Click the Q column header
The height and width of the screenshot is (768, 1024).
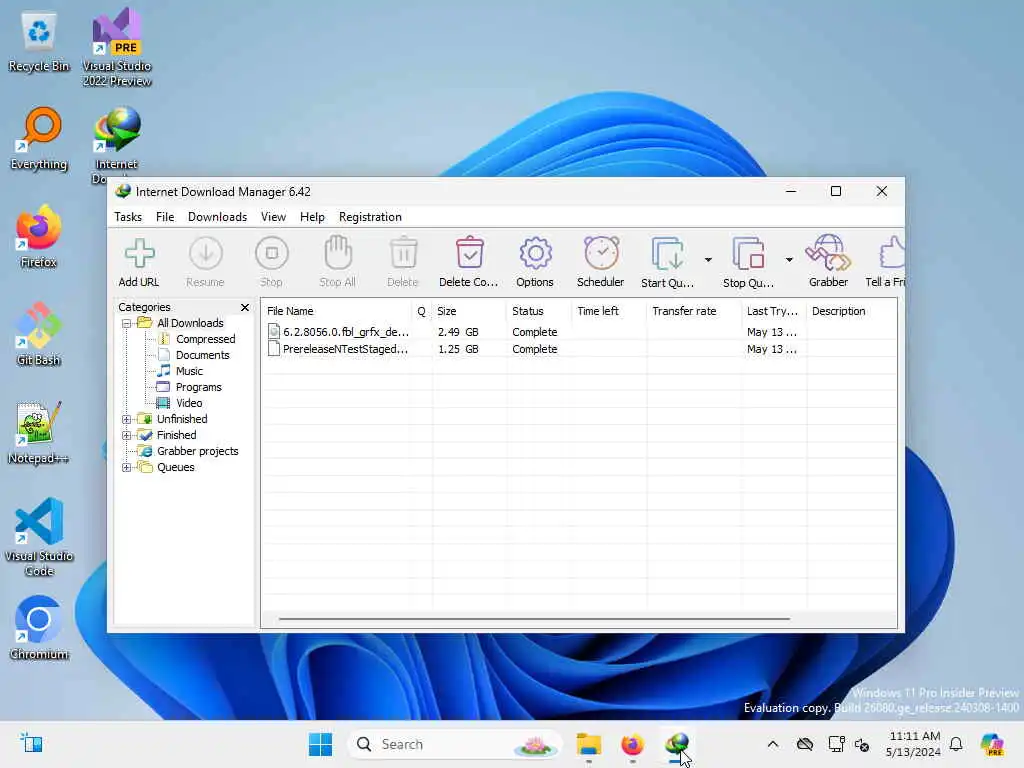[422, 311]
